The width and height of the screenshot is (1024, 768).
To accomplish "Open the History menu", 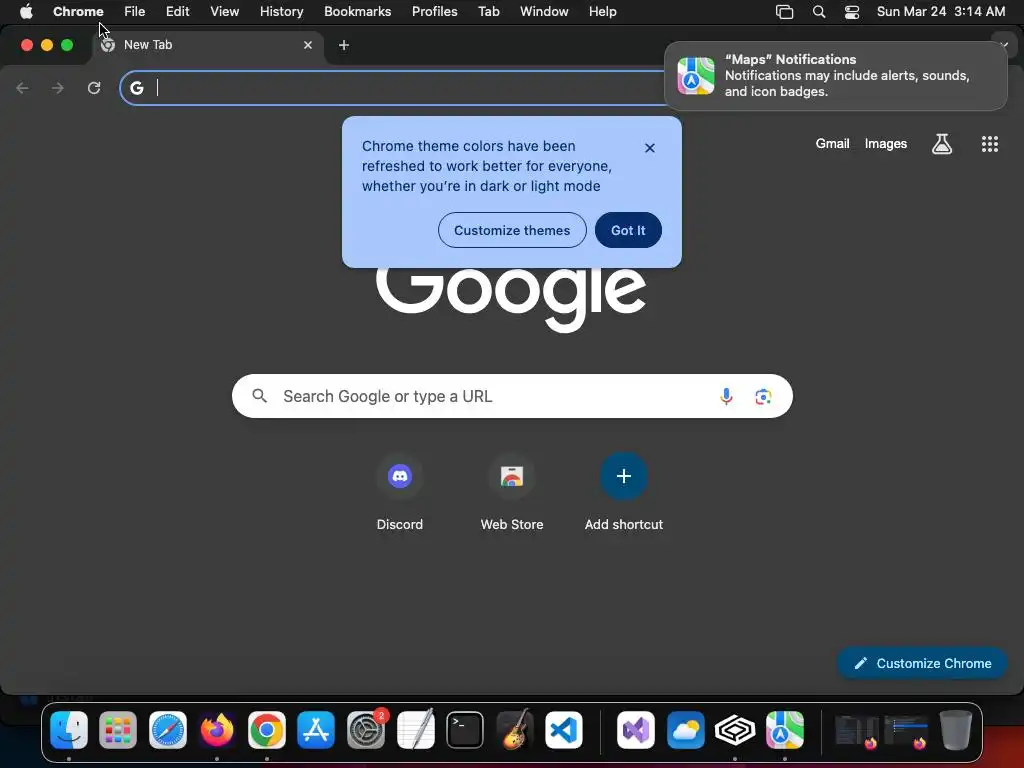I will pyautogui.click(x=281, y=12).
